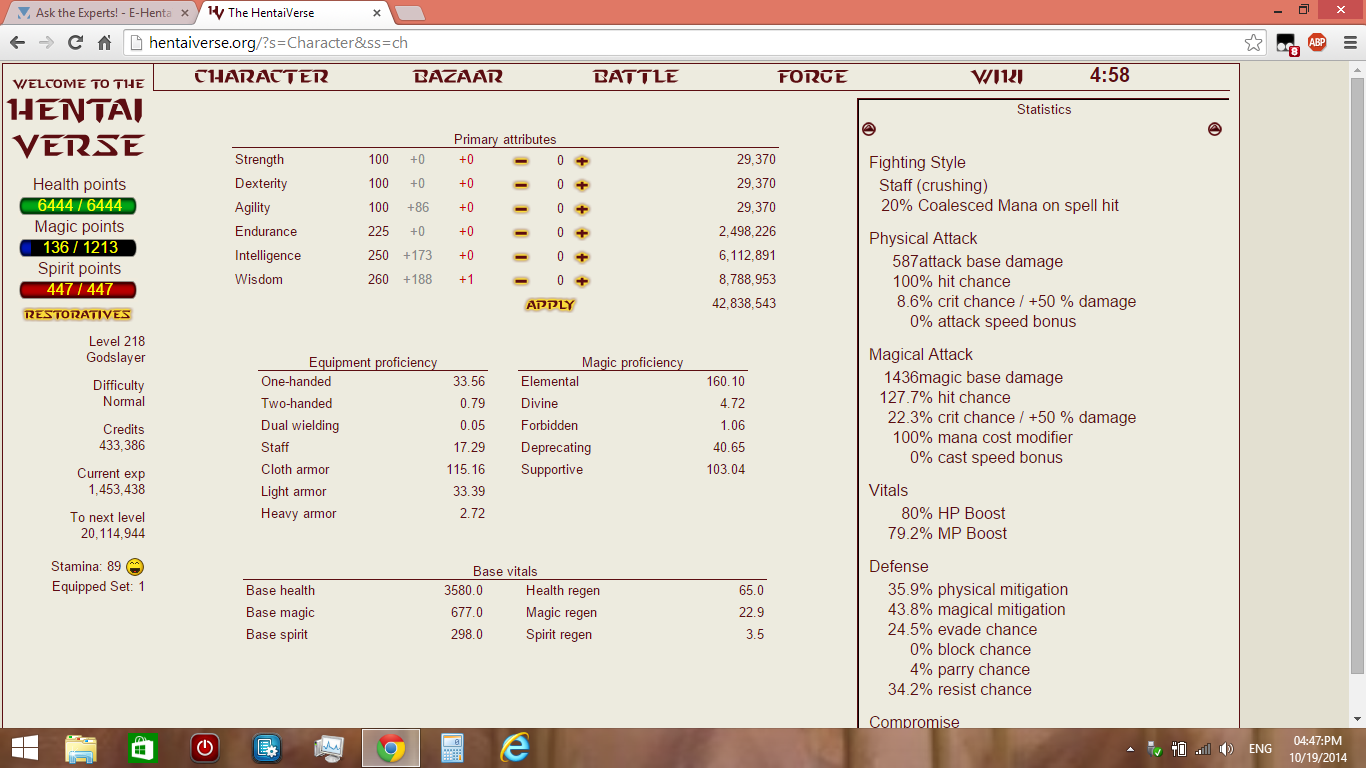Click the Credits amount 433,386

pyautogui.click(x=122, y=446)
